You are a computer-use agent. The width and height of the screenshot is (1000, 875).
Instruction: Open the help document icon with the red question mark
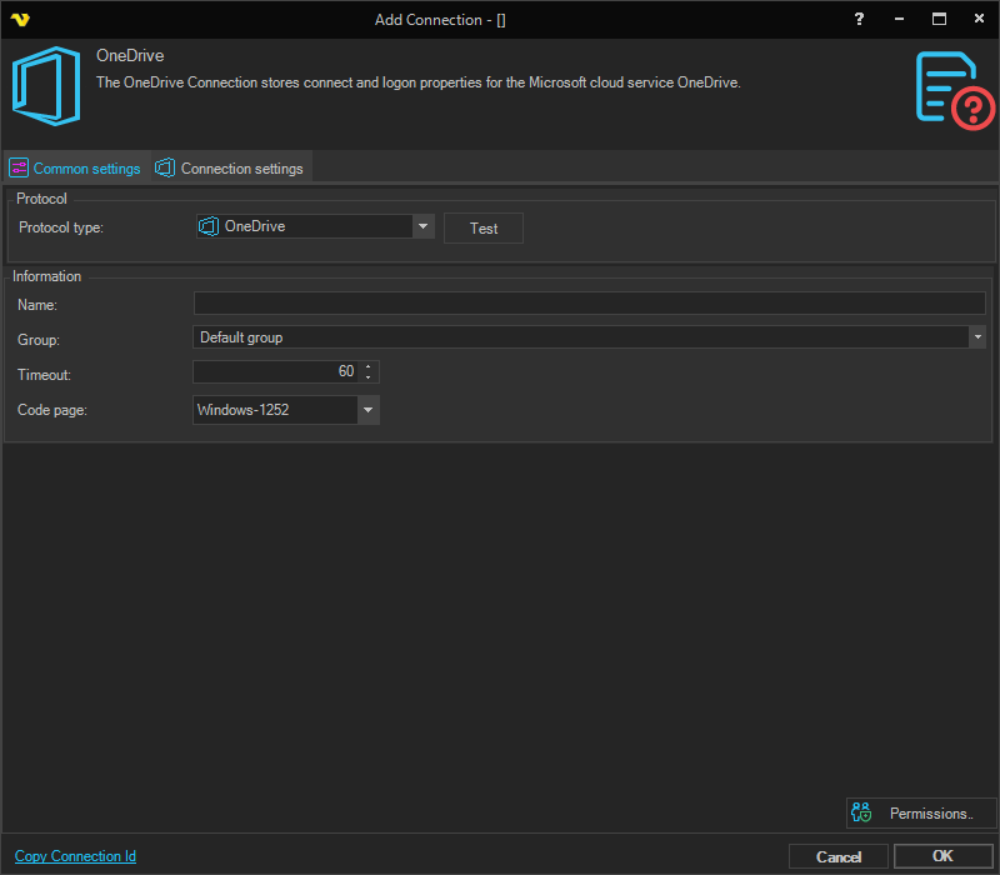(955, 91)
